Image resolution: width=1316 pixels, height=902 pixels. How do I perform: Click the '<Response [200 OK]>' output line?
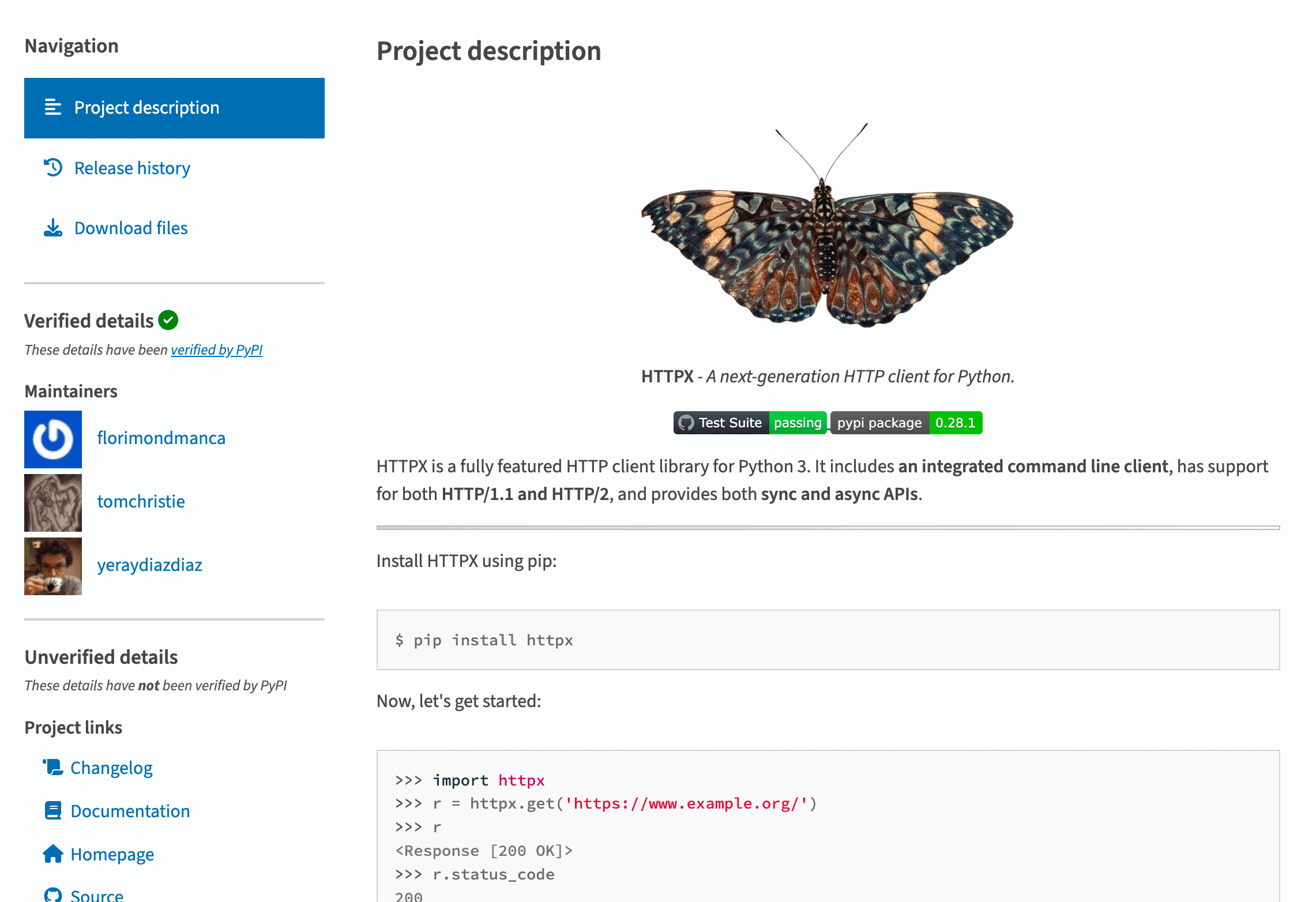[484, 851]
